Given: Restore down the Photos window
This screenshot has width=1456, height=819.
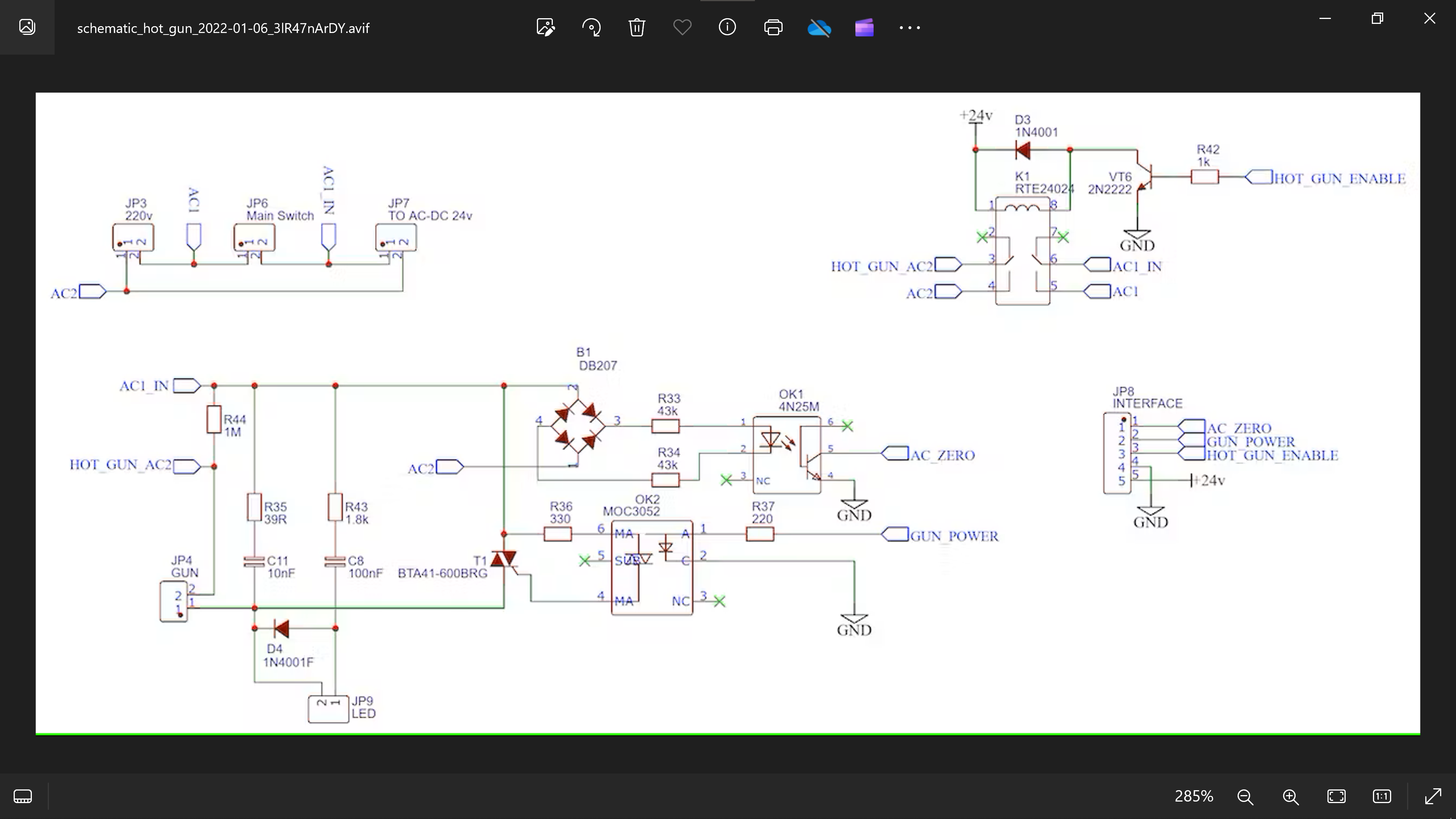Looking at the screenshot, I should (x=1378, y=19).
